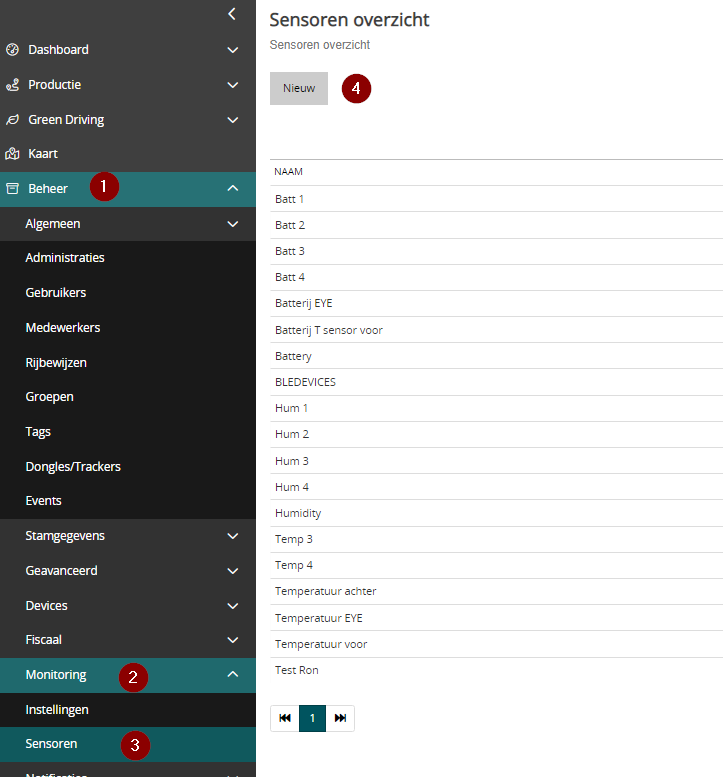Open sensor row Temperatuur EYE
Viewport: 723px width, 777px height.
point(497,618)
